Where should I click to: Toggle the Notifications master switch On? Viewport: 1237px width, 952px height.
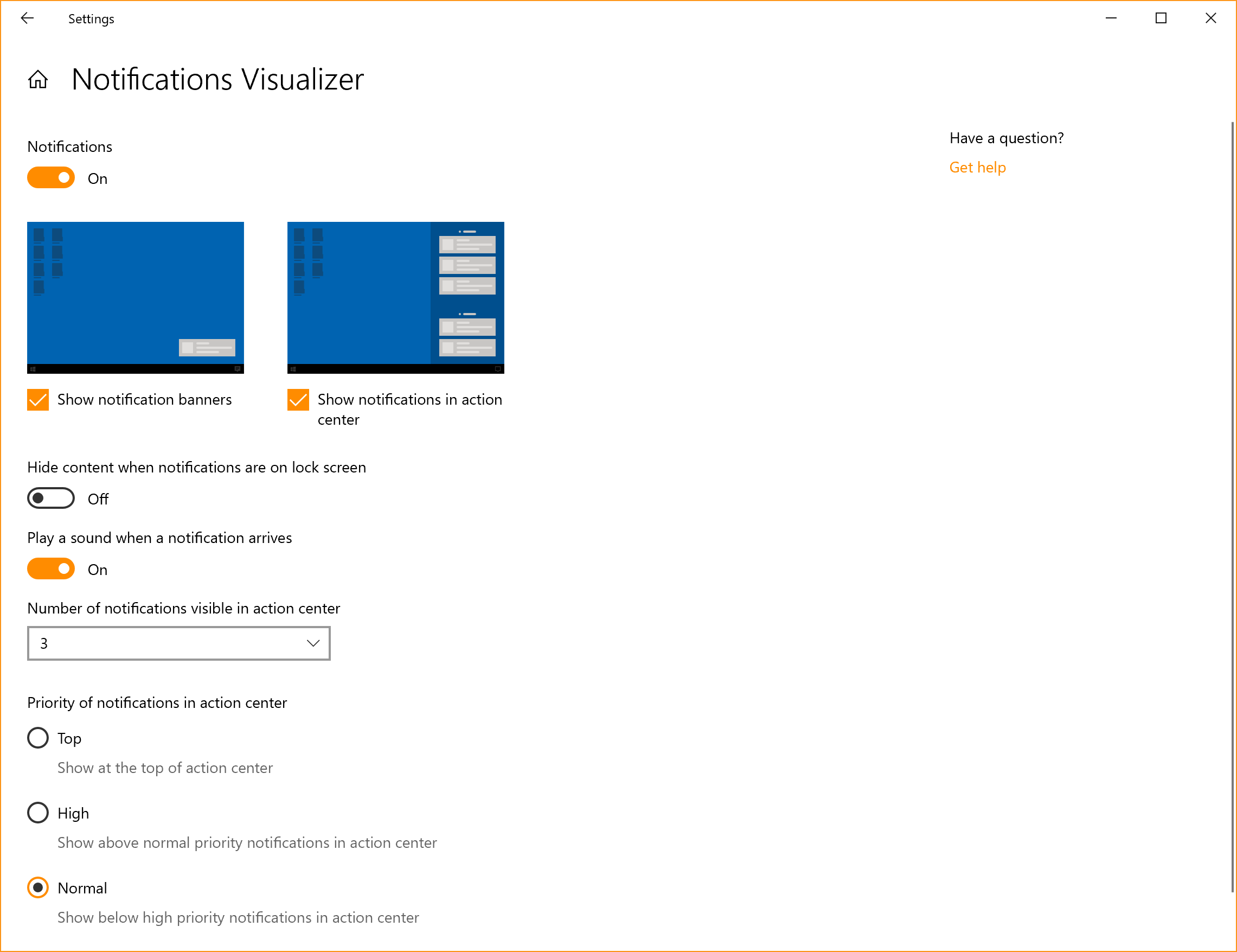51,178
